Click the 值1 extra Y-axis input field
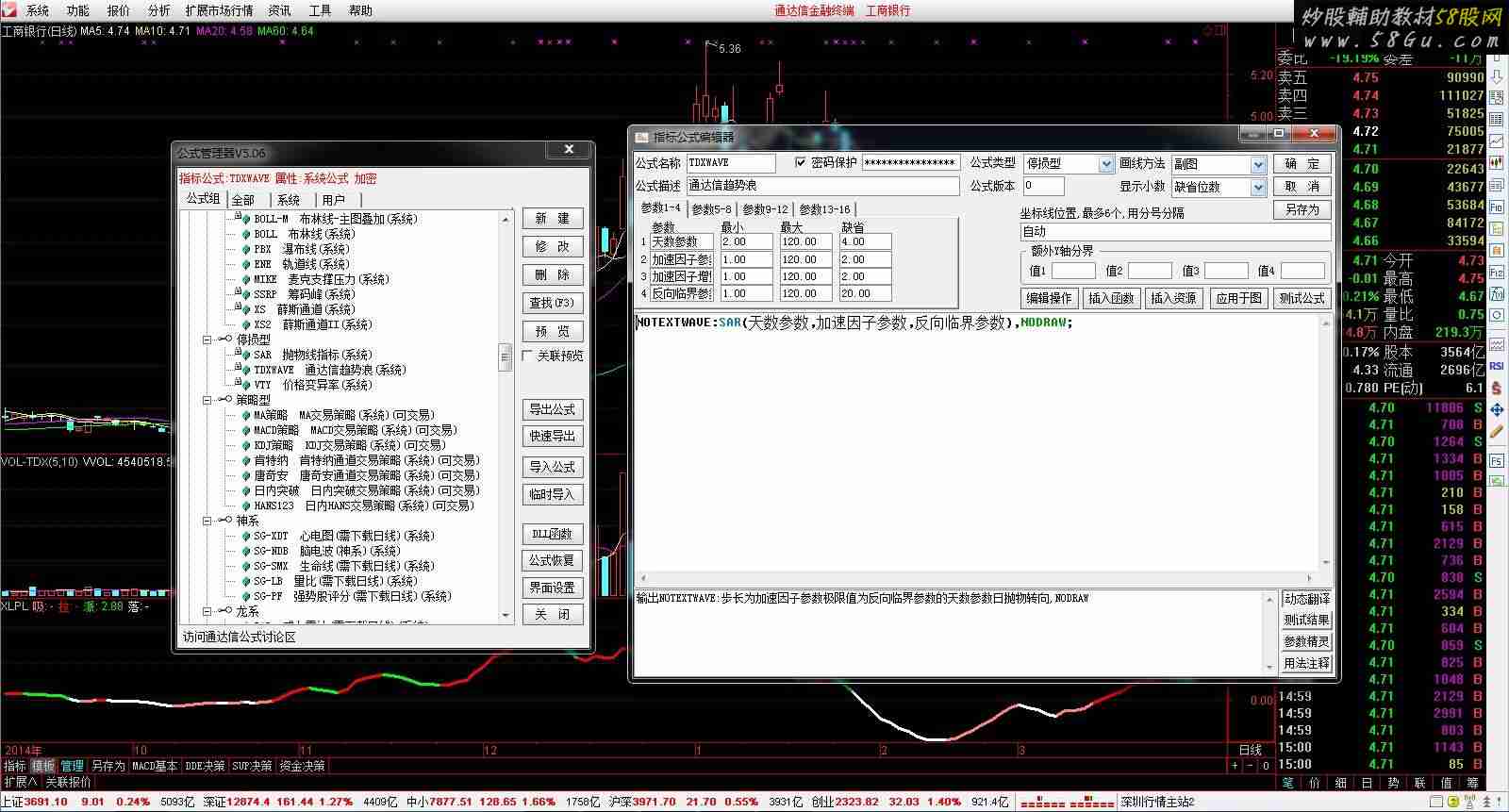The image size is (1509, 812). [x=1073, y=271]
